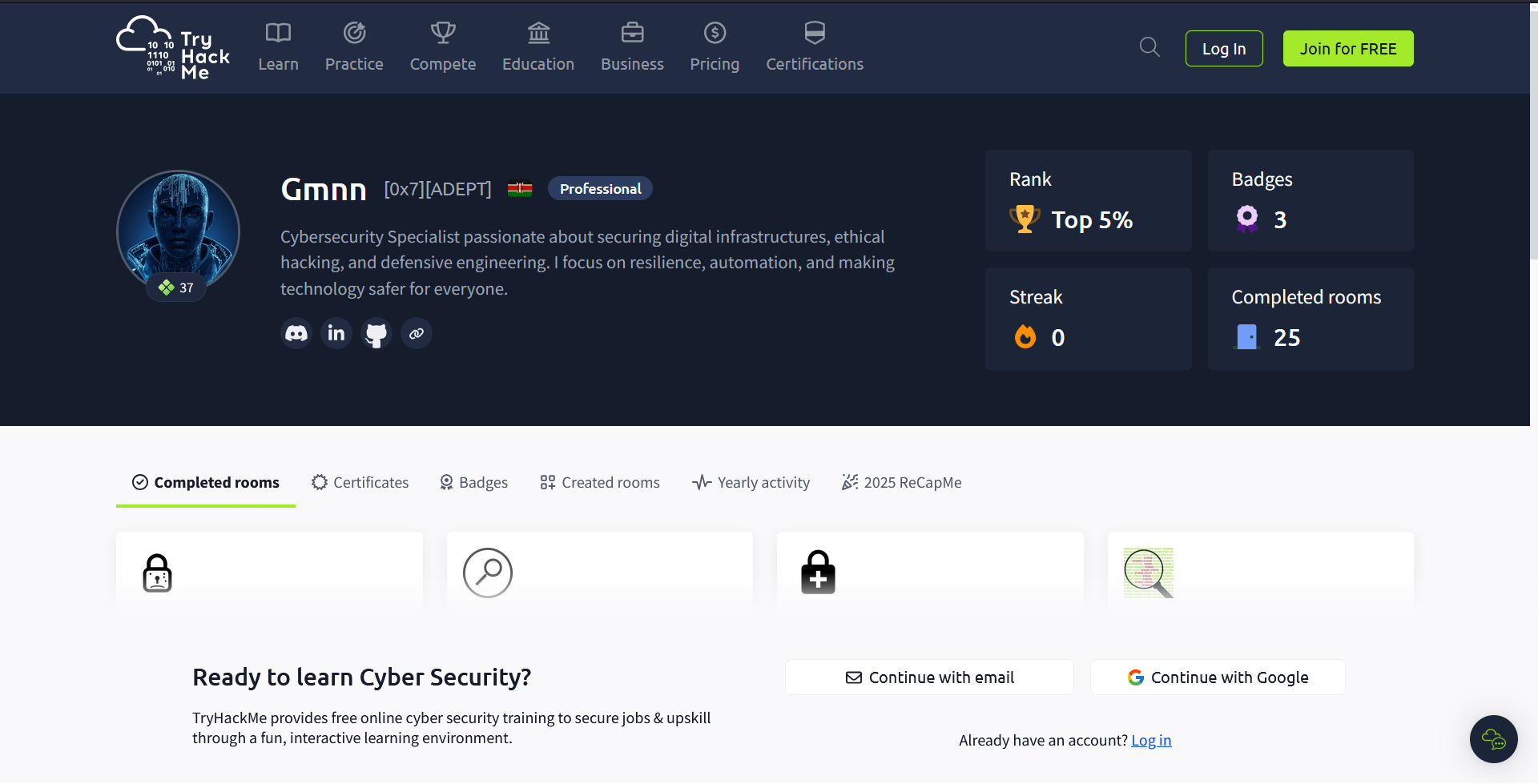Open the Education menu
This screenshot has width=1538, height=784.
click(x=538, y=48)
